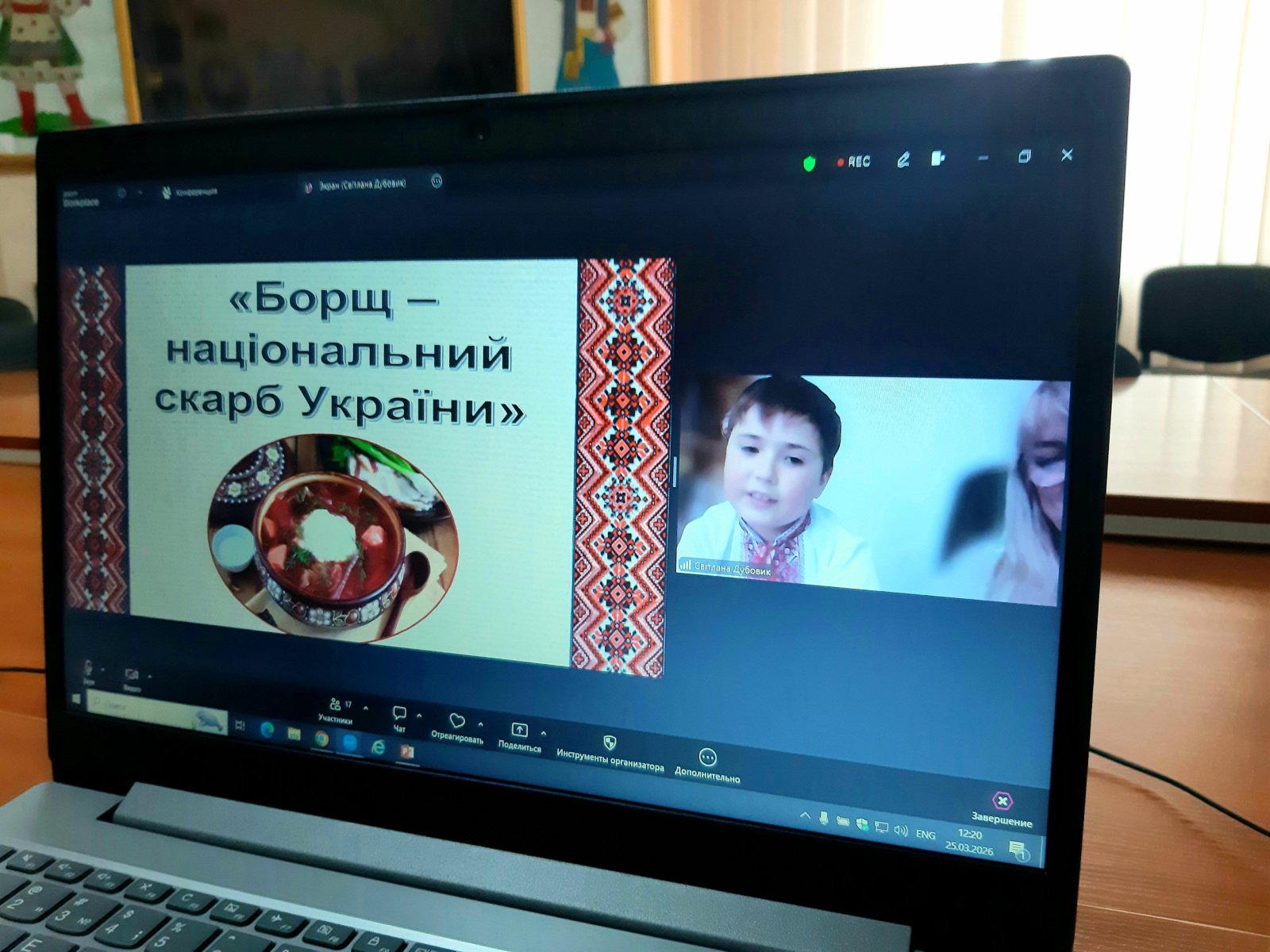Click the green encryption shield icon
This screenshot has height=952, width=1270.
click(809, 163)
